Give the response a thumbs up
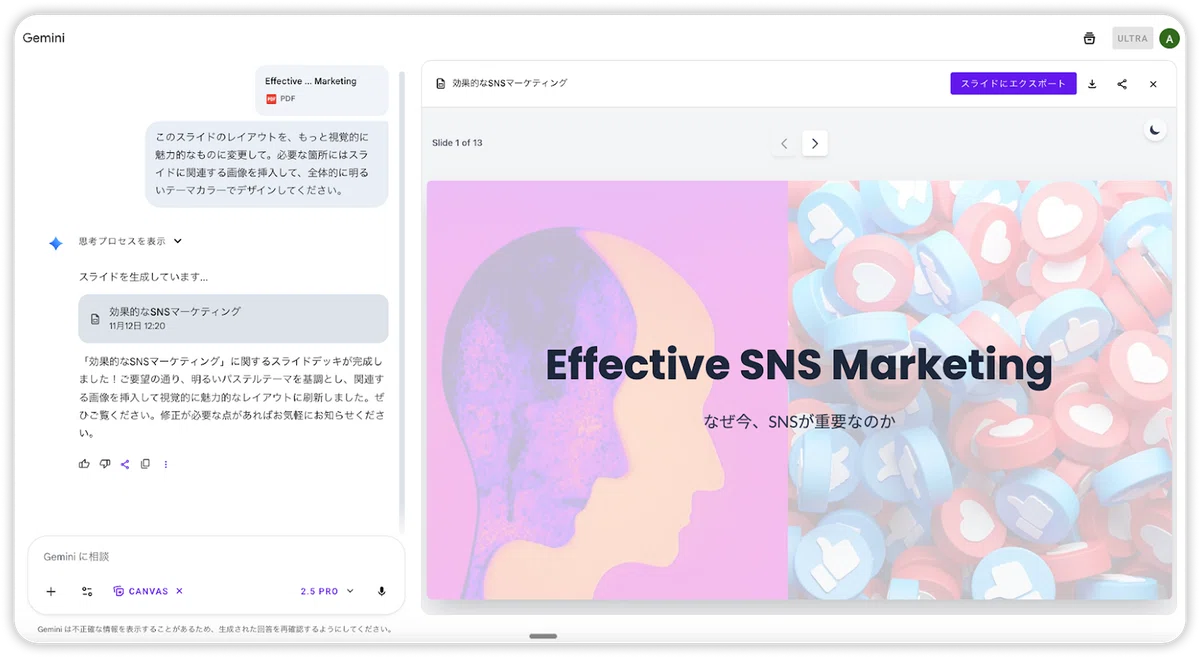Screen dimensions: 1200x658 pos(84,464)
